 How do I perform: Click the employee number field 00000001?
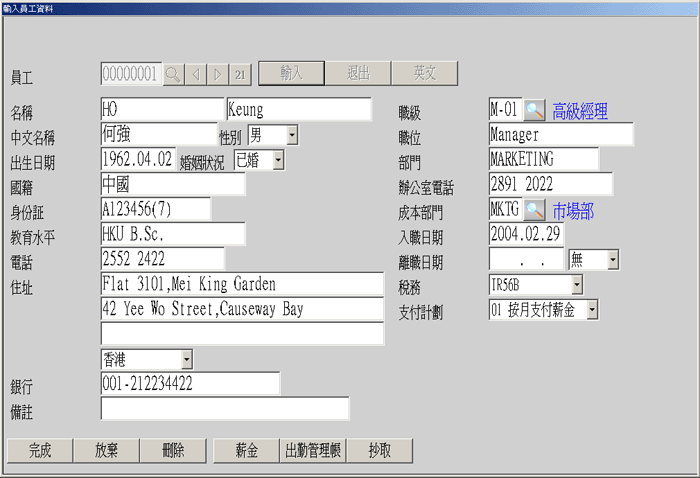tap(131, 74)
